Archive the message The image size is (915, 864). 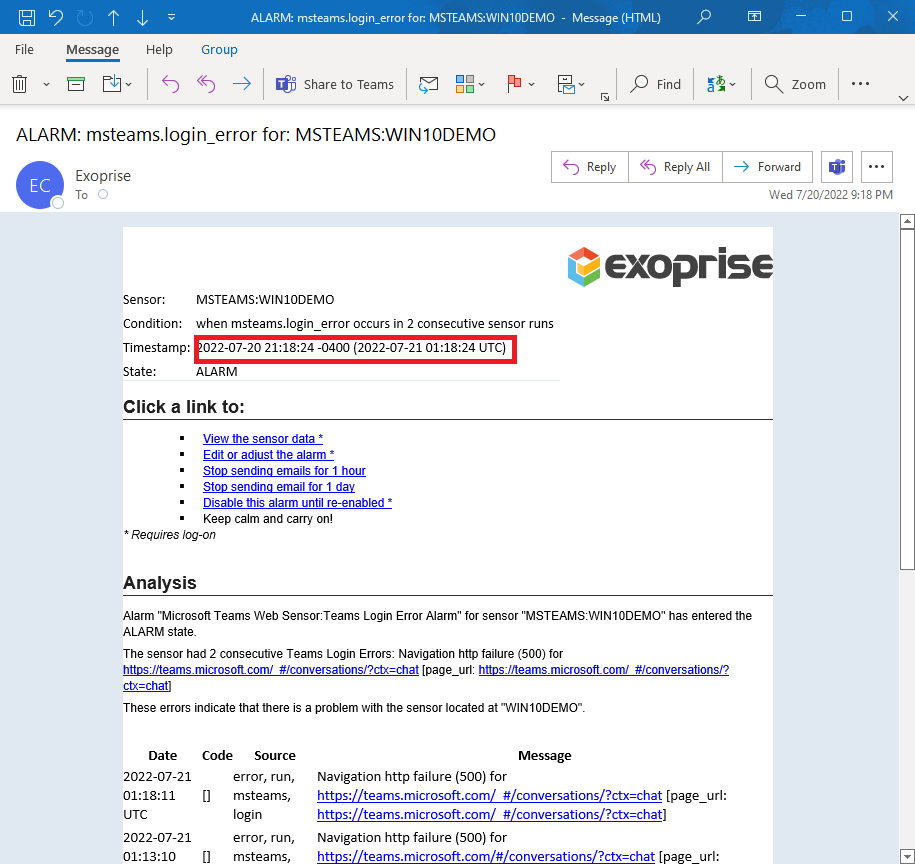[76, 84]
